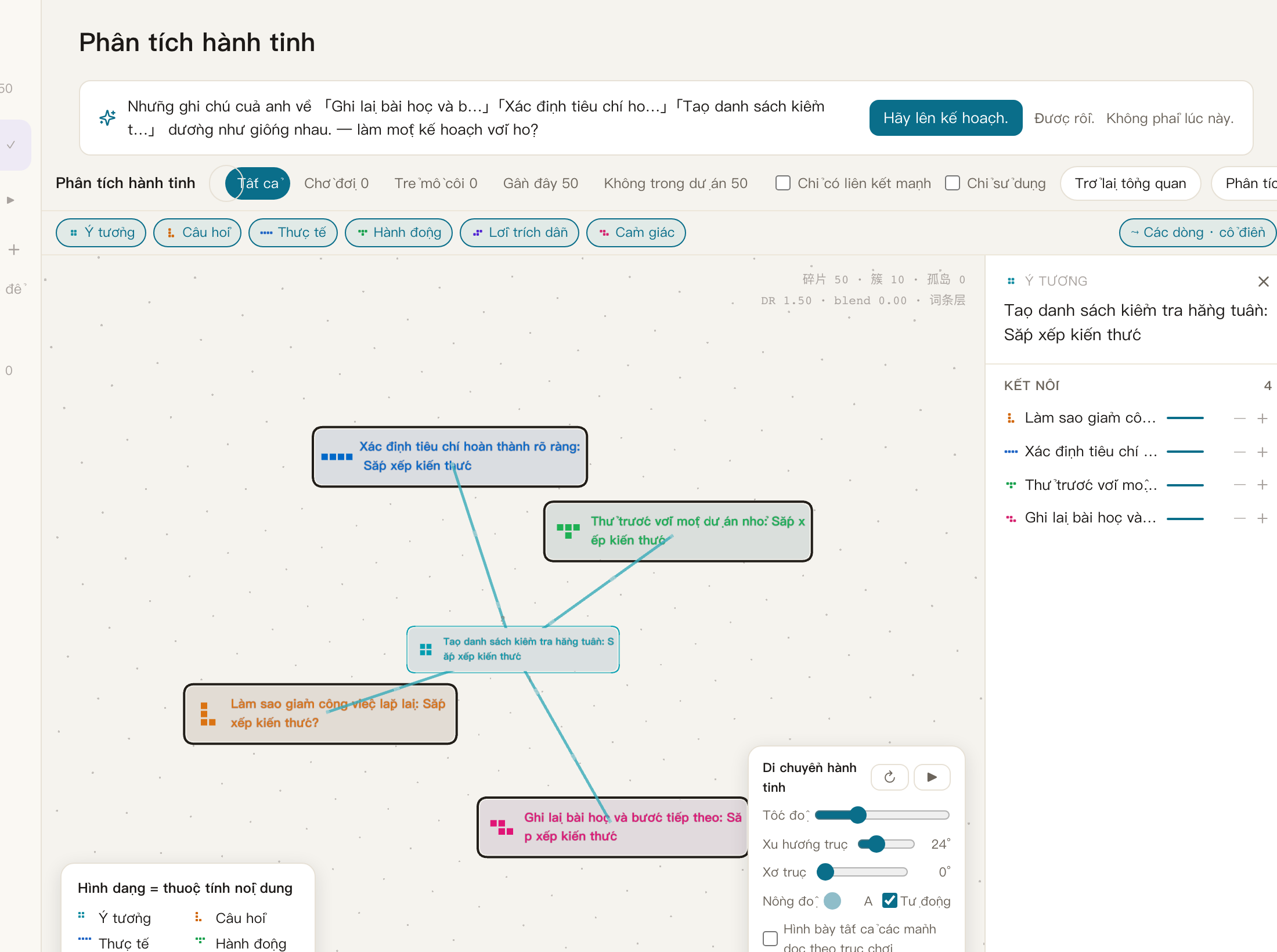Click plus for Ghi lại bài học connection
Viewport: 1277px width, 952px height.
coord(1262,518)
